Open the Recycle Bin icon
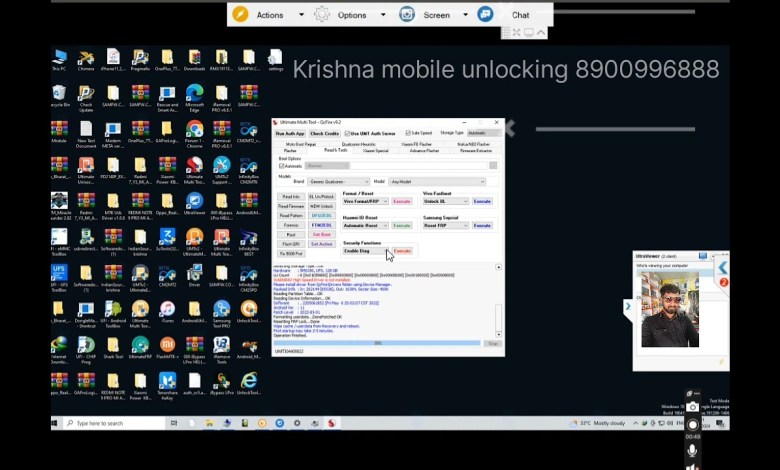Image resolution: width=780 pixels, height=470 pixels. 59,96
